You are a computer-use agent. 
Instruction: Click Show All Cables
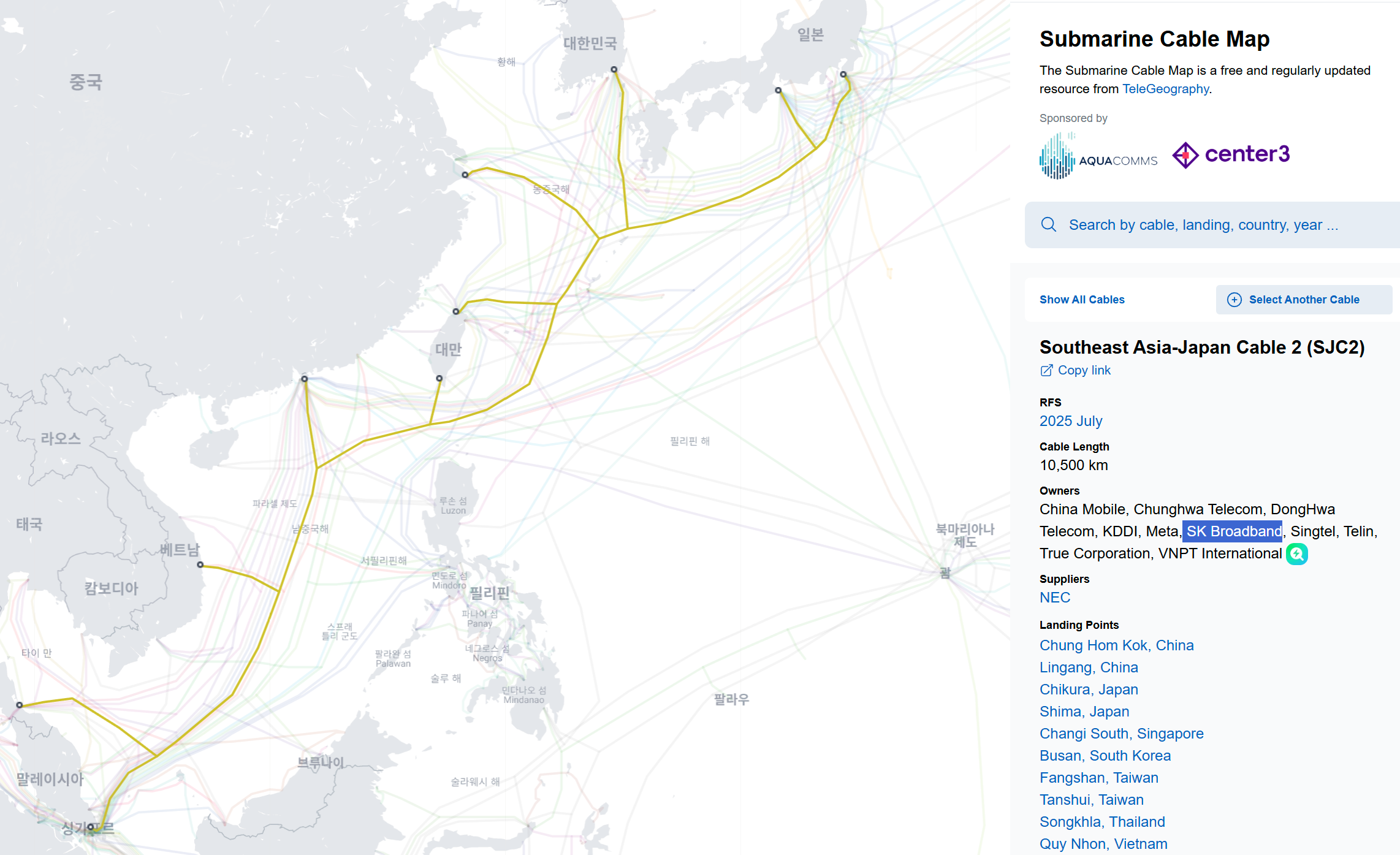click(1082, 300)
